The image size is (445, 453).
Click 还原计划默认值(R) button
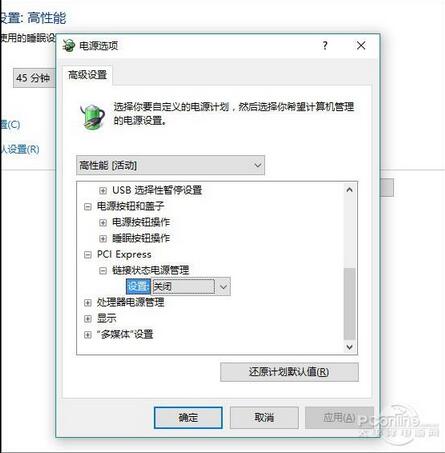[289, 372]
